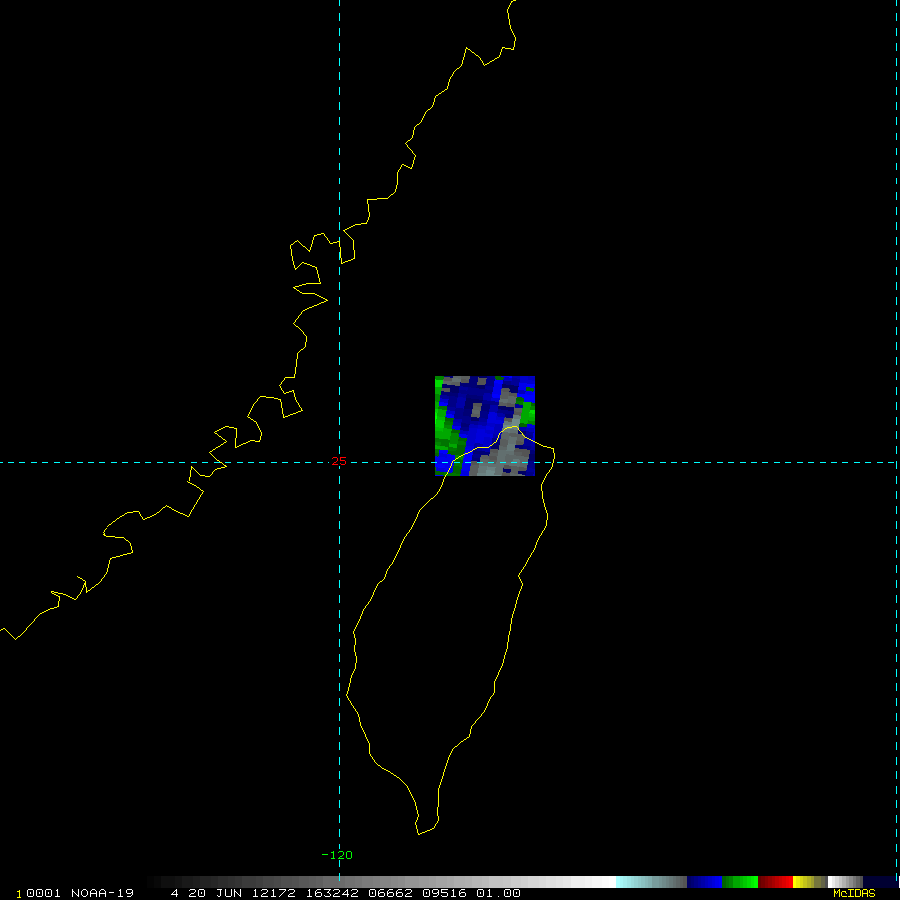Image resolution: width=900 pixels, height=900 pixels.
Task: Click the dark navy segment at color bar end
Action: 880,882
